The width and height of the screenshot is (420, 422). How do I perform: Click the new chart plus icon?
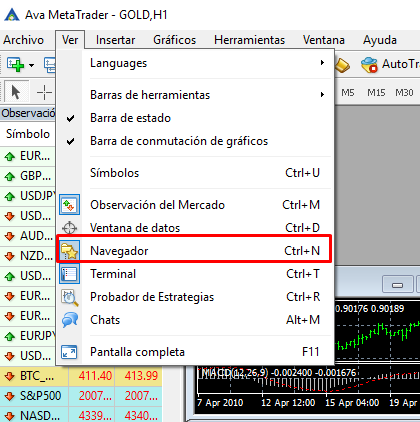click(x=15, y=64)
